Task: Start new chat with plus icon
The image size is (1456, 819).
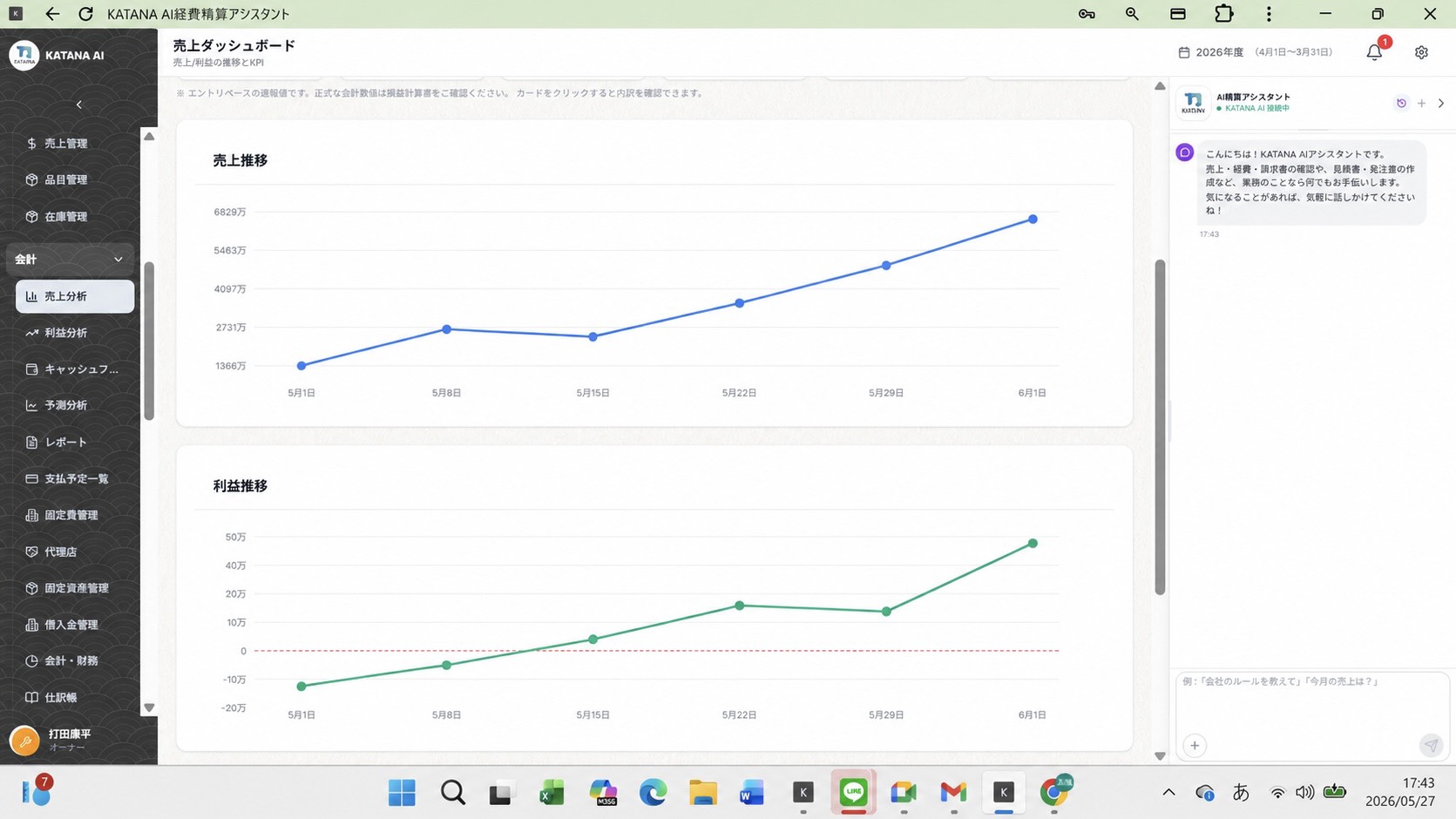Action: pyautogui.click(x=1421, y=103)
